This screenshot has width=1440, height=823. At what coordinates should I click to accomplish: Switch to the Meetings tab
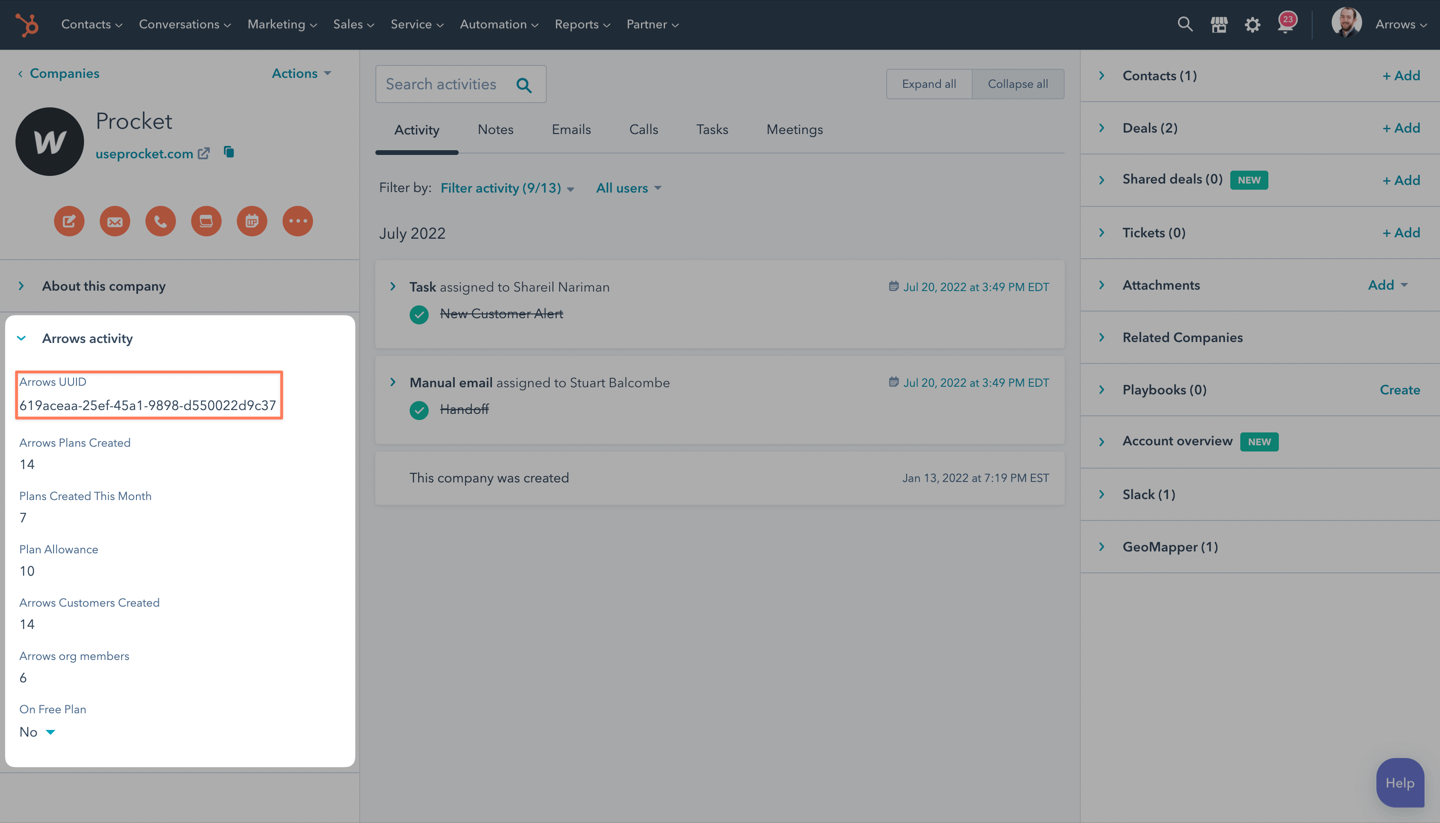tap(794, 129)
